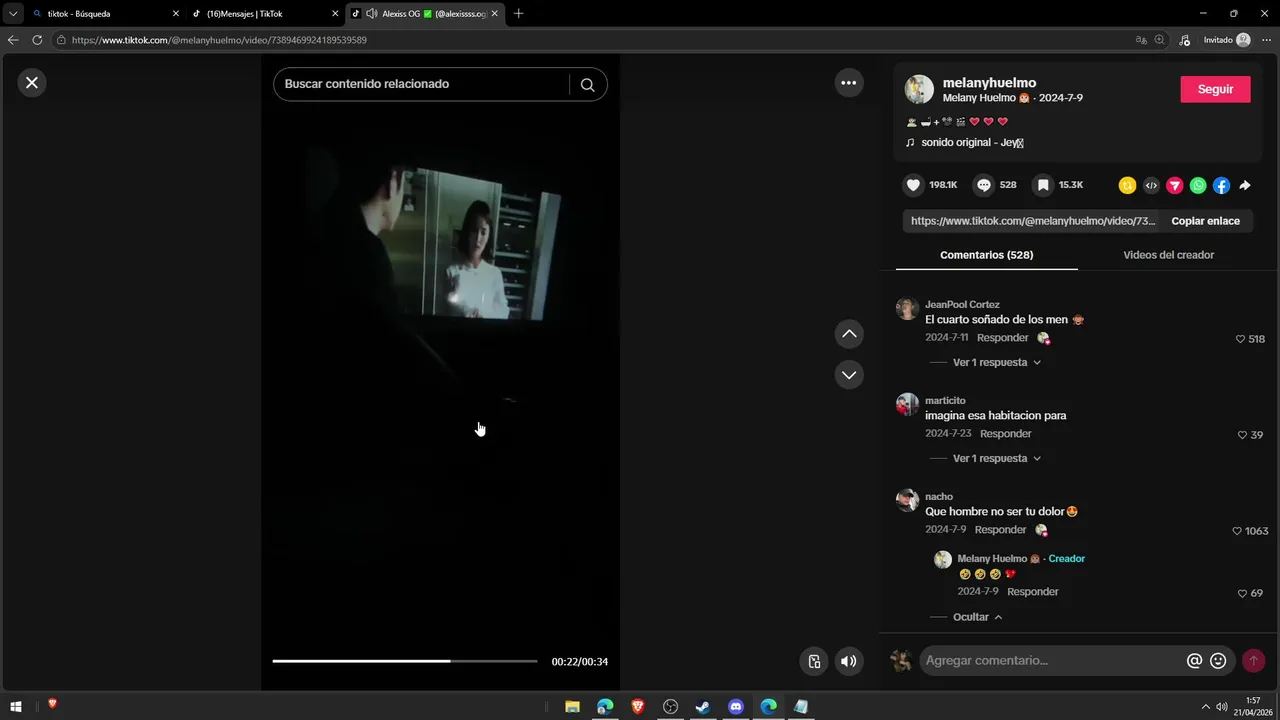Viewport: 1280px width, 720px height.
Task: Follow the creator with Seguir button
Action: tap(1215, 89)
